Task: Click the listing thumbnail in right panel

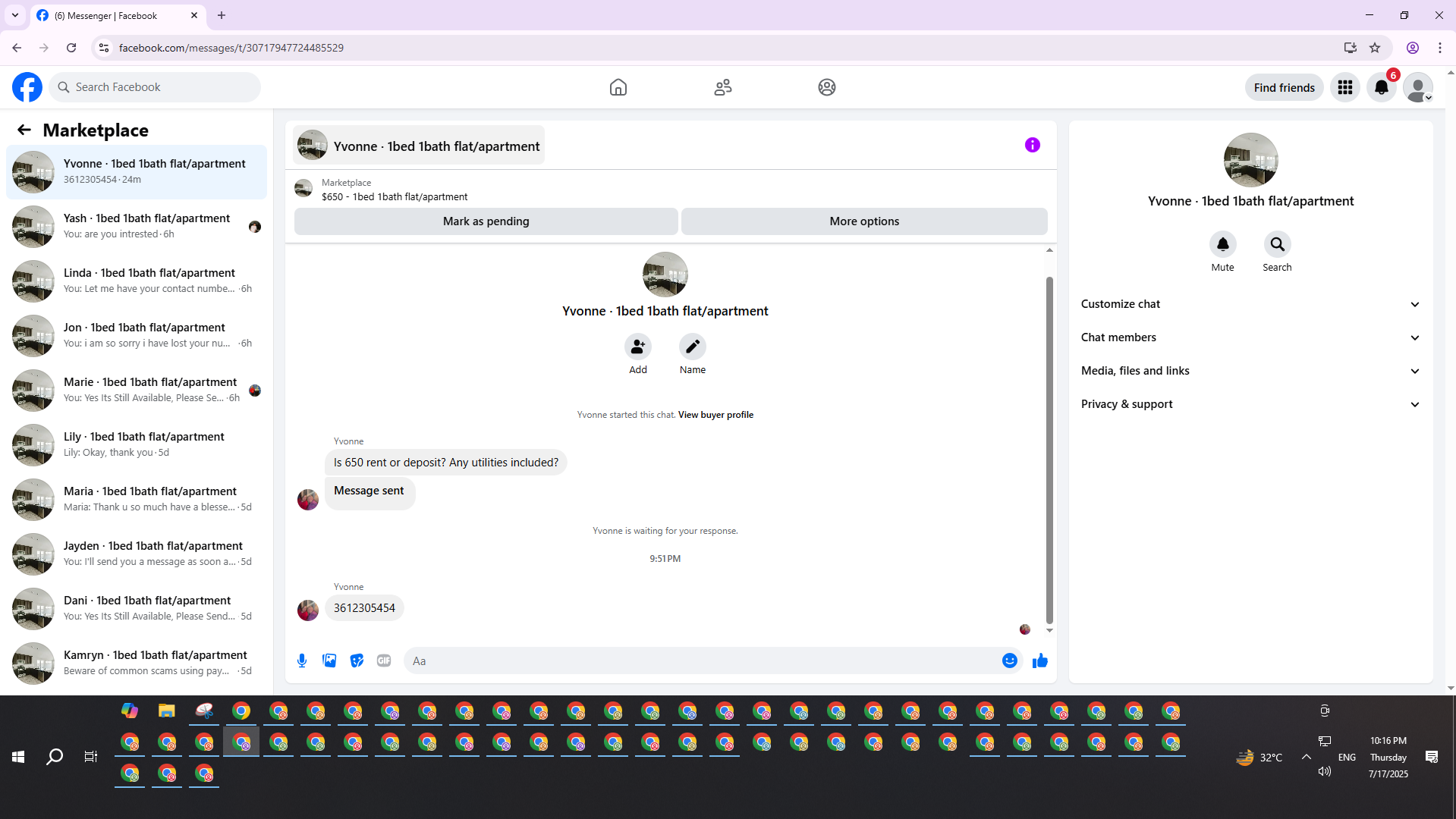Action: [x=1251, y=160]
